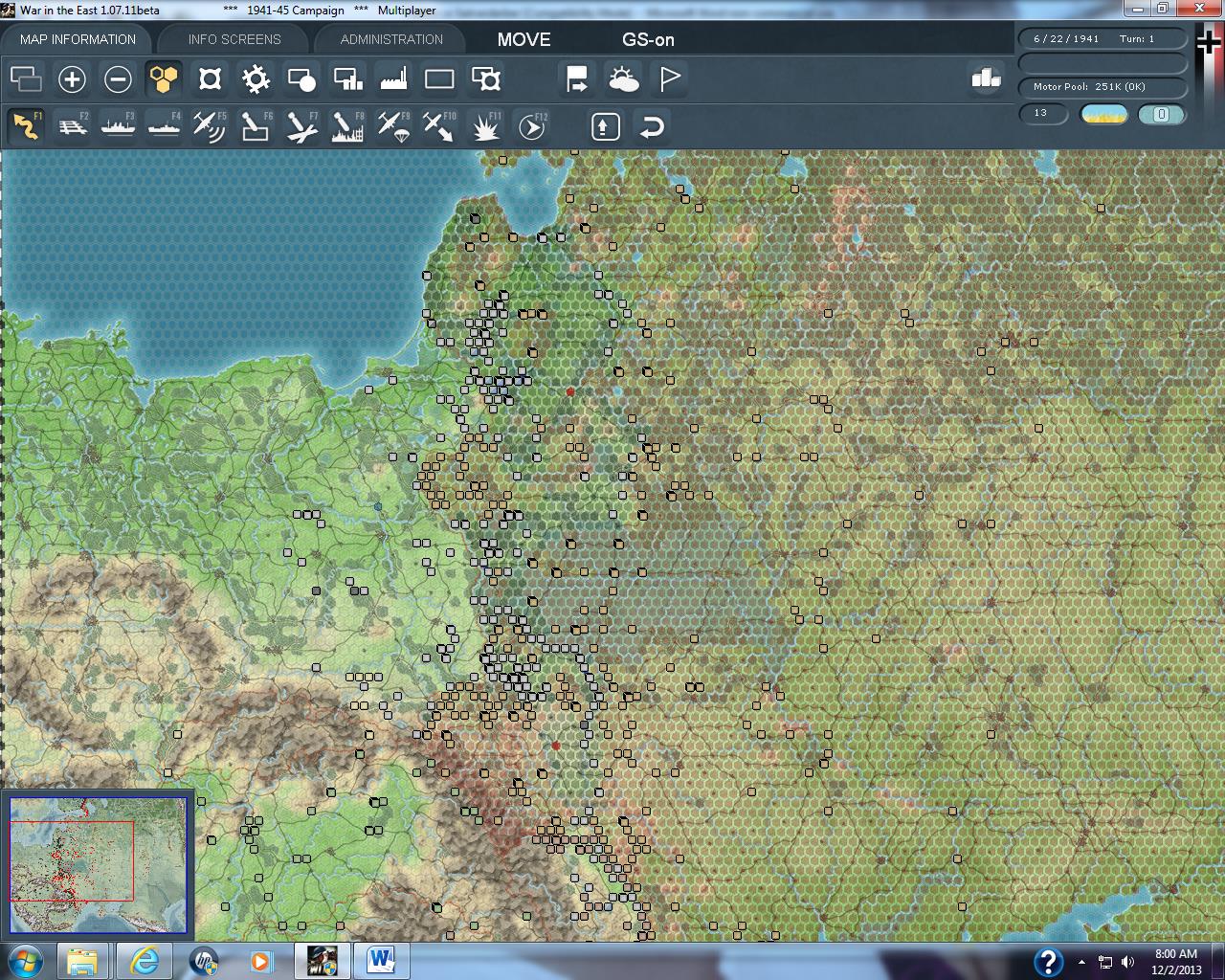Click the field with value 13

tap(1043, 114)
